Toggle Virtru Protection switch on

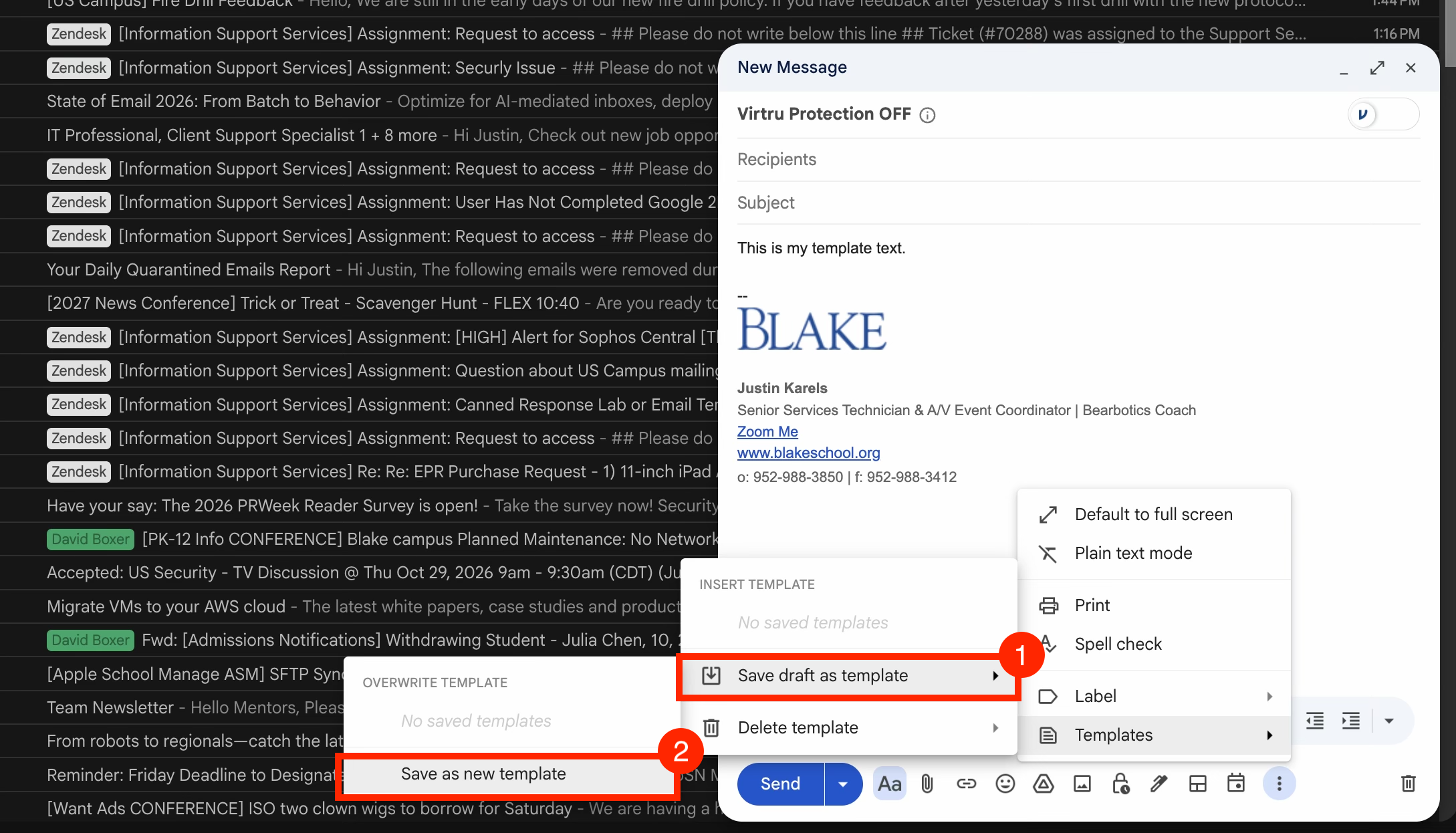tap(1383, 114)
